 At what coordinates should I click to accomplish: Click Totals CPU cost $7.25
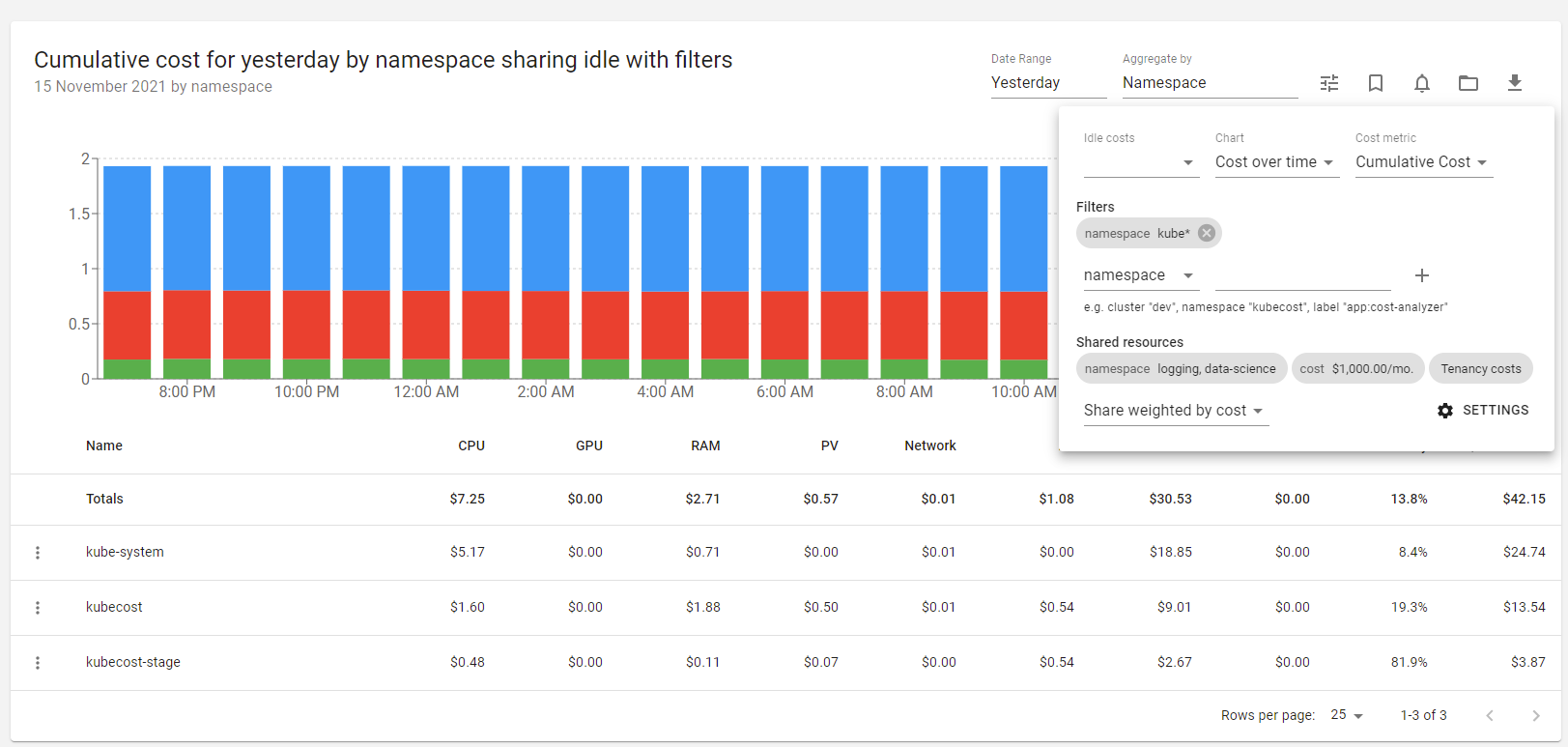click(468, 499)
